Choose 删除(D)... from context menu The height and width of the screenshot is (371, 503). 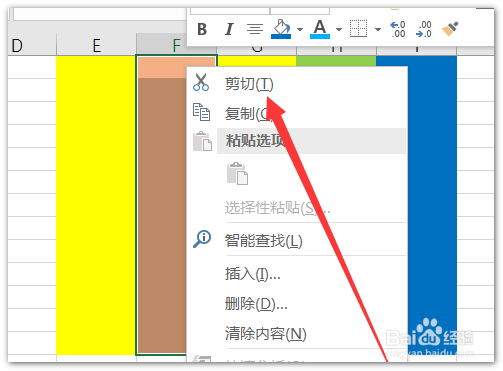[x=256, y=304]
